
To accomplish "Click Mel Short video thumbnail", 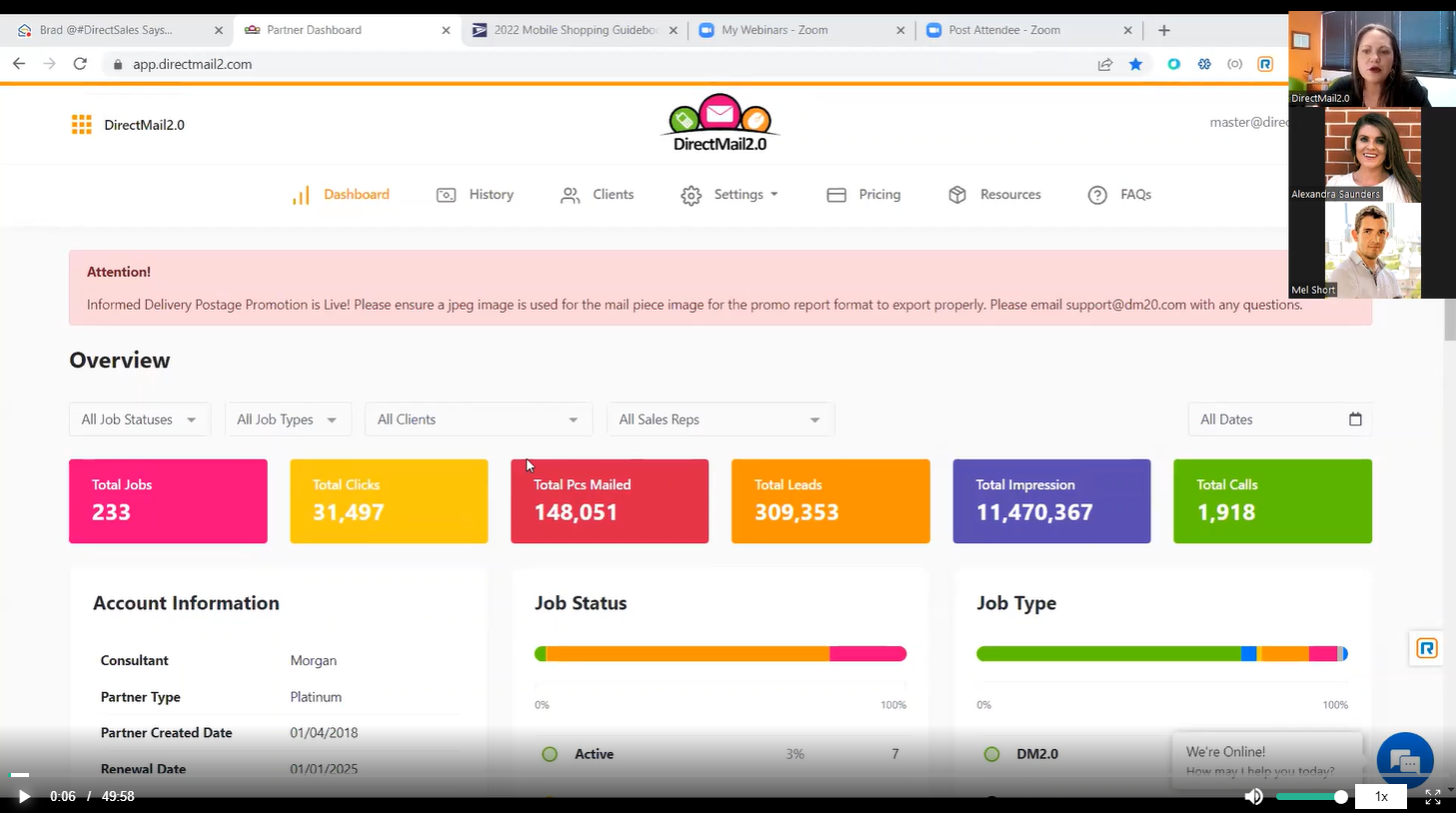I will [1373, 251].
